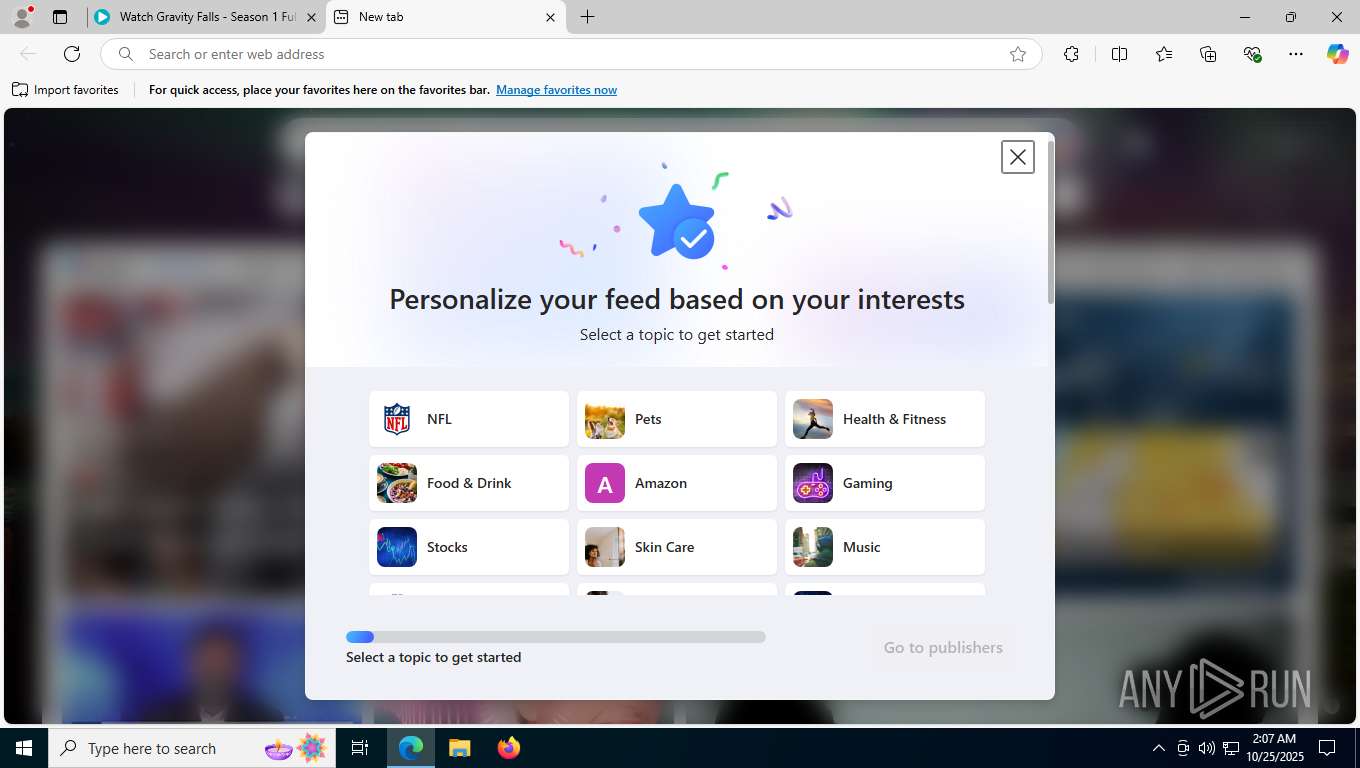Screen dimensions: 1360x768
Task: Open Browser essentials heart icon
Action: tap(1252, 54)
